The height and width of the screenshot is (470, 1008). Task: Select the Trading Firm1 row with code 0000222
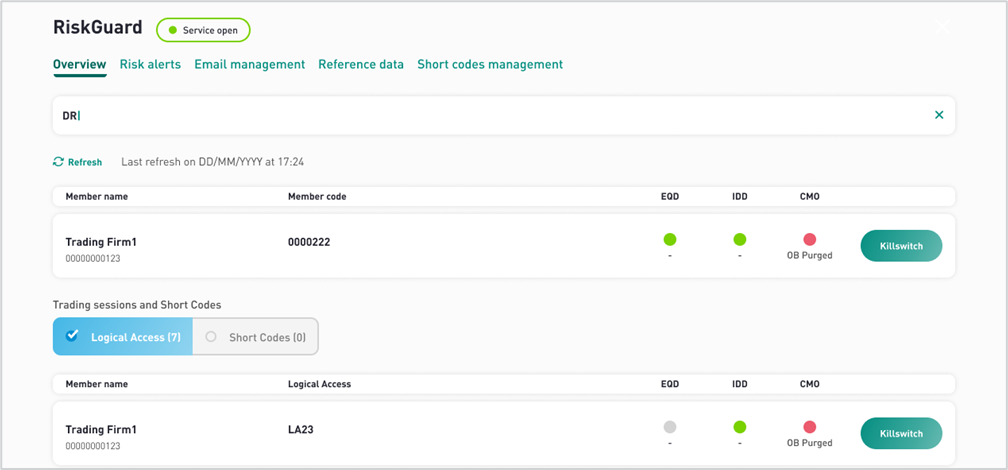[503, 246]
